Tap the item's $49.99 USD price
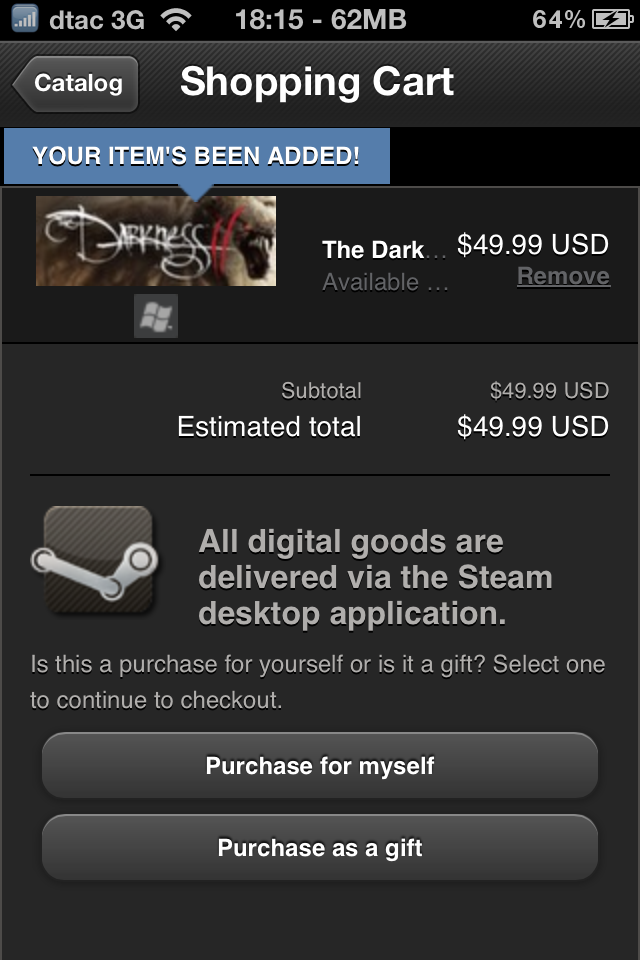Screen dimensions: 640x960 click(532, 244)
